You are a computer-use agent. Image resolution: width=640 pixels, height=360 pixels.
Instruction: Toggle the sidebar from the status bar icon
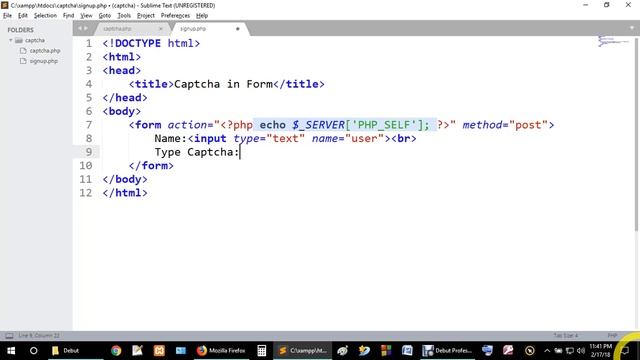click(x=9, y=336)
